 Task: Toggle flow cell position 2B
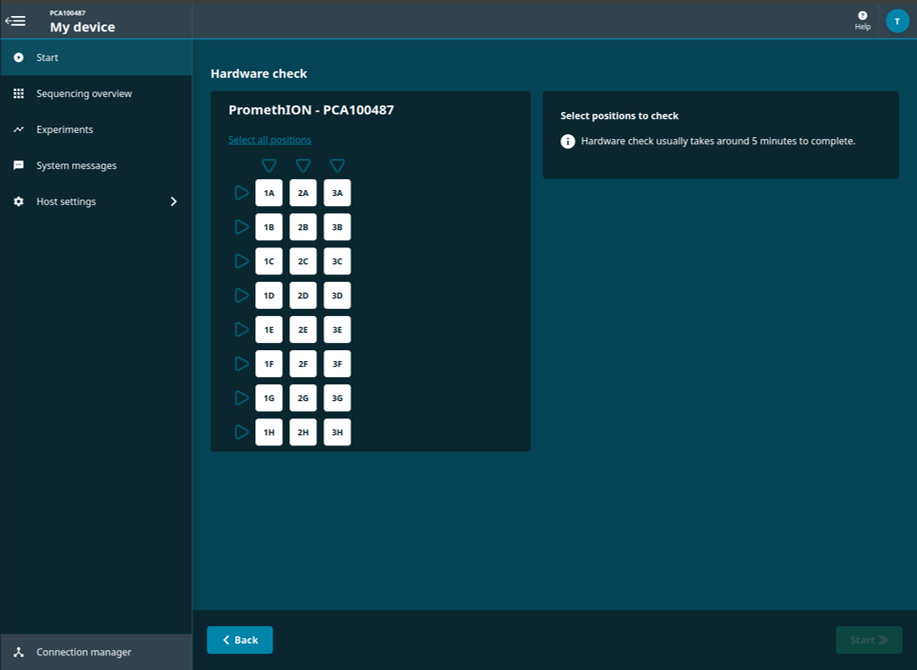[303, 227]
